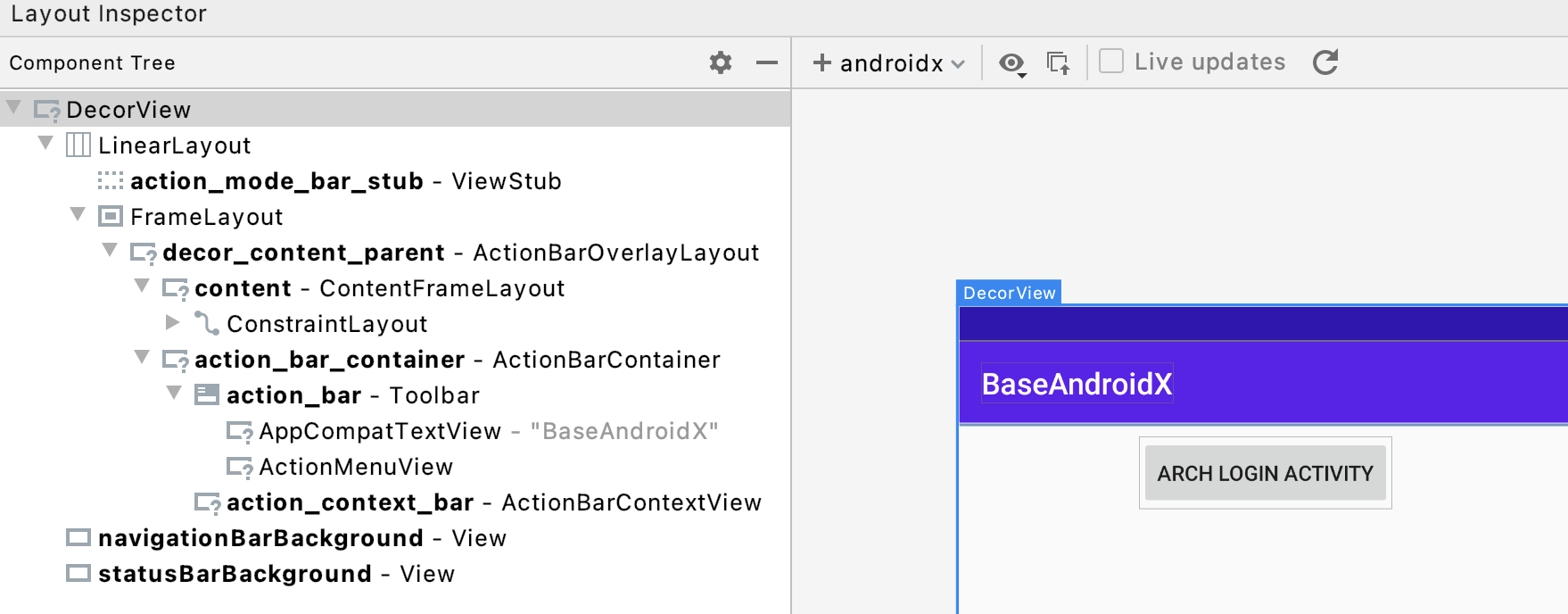
Task: Enable the Live updates checkbox
Action: [x=1111, y=62]
